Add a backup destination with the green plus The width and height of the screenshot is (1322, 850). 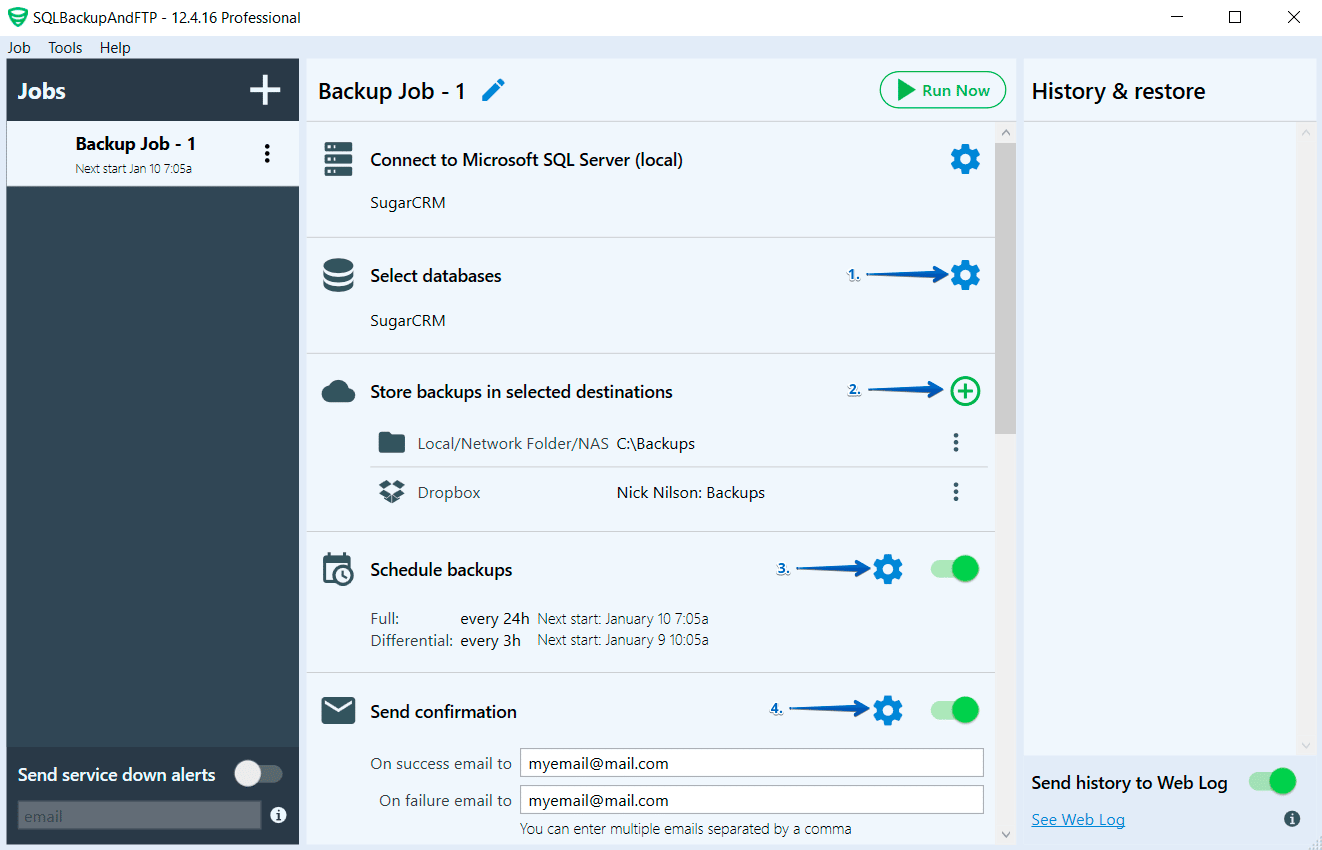pos(965,391)
